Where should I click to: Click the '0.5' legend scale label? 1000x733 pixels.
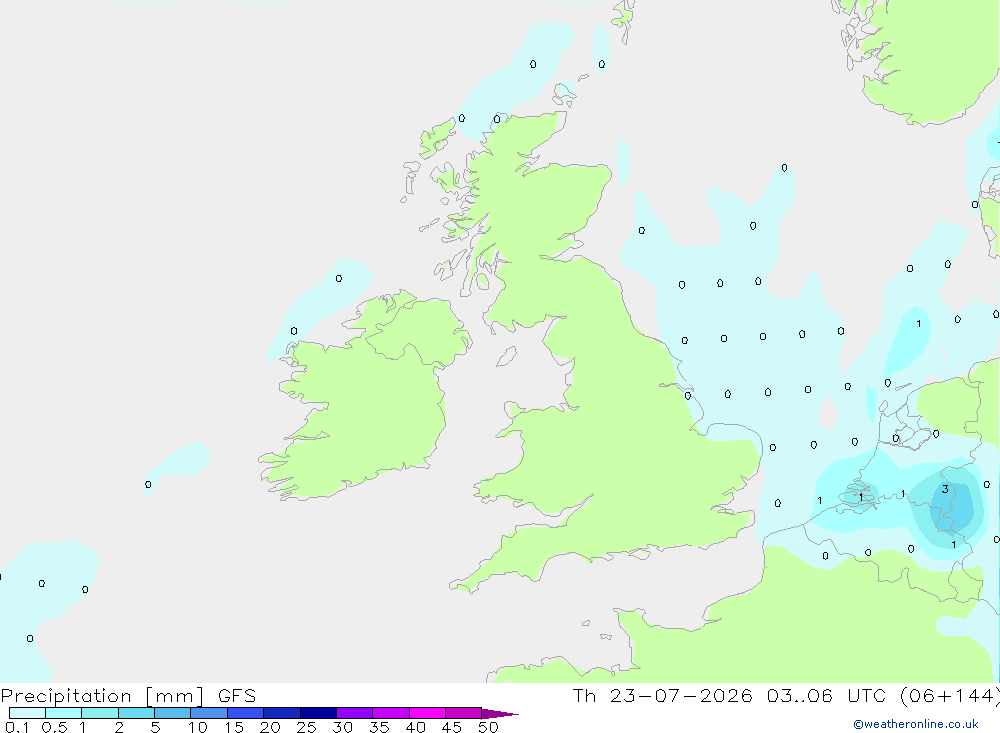[x=54, y=727]
